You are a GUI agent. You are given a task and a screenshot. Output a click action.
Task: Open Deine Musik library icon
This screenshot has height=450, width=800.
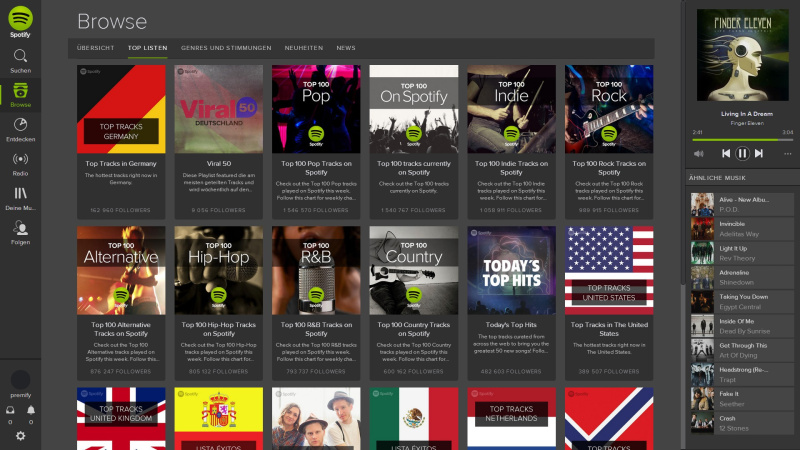point(20,198)
